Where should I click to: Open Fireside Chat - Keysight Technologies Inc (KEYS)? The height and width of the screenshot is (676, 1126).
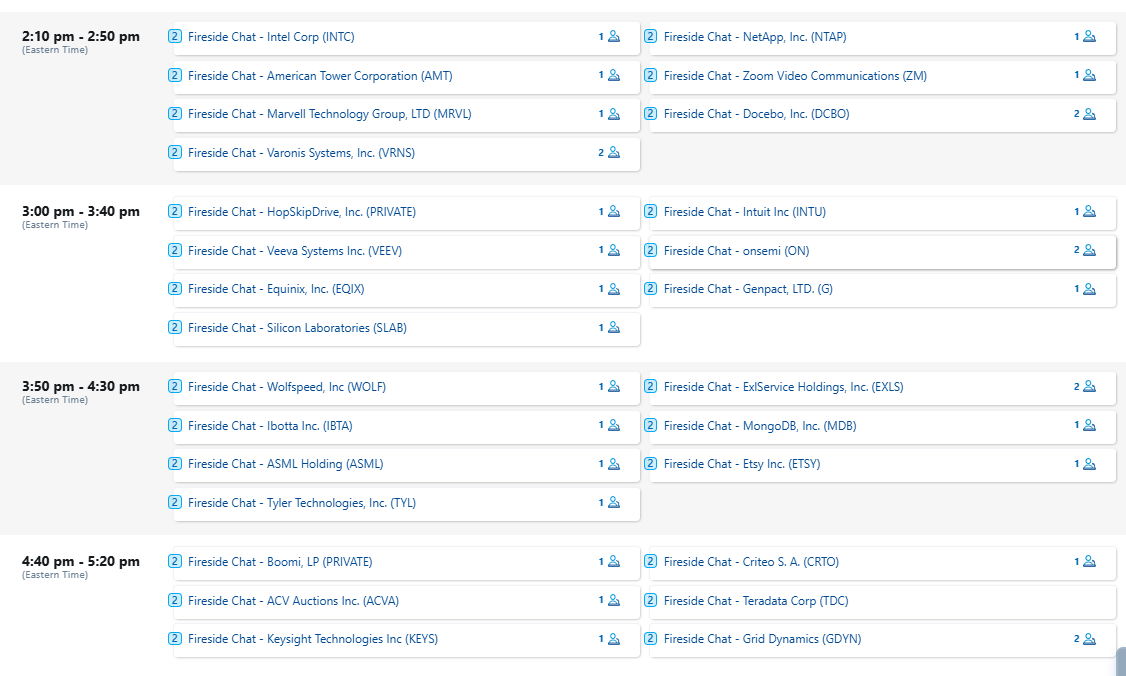point(312,639)
